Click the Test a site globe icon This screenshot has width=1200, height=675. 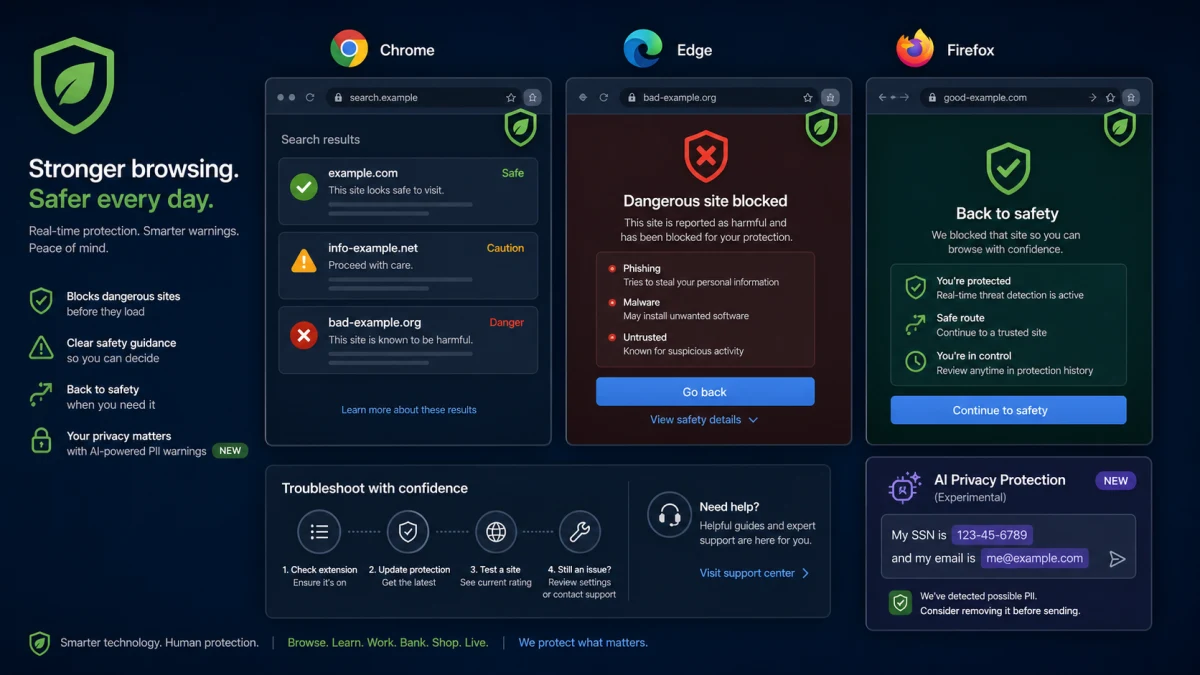pos(496,533)
